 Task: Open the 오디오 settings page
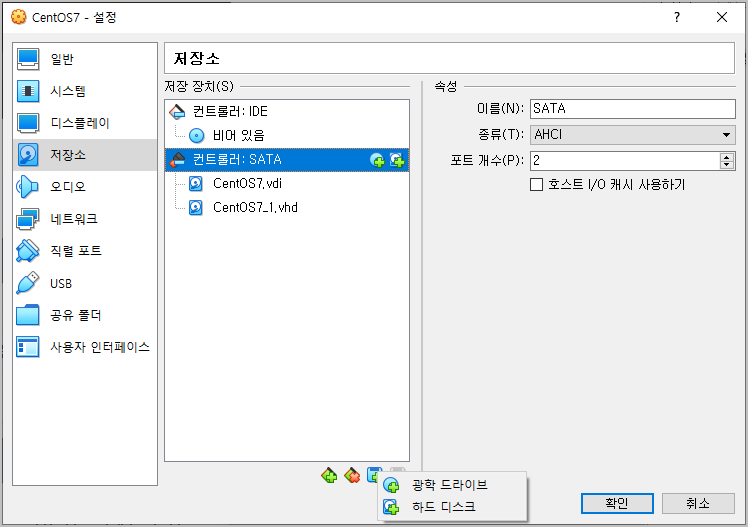coord(85,187)
